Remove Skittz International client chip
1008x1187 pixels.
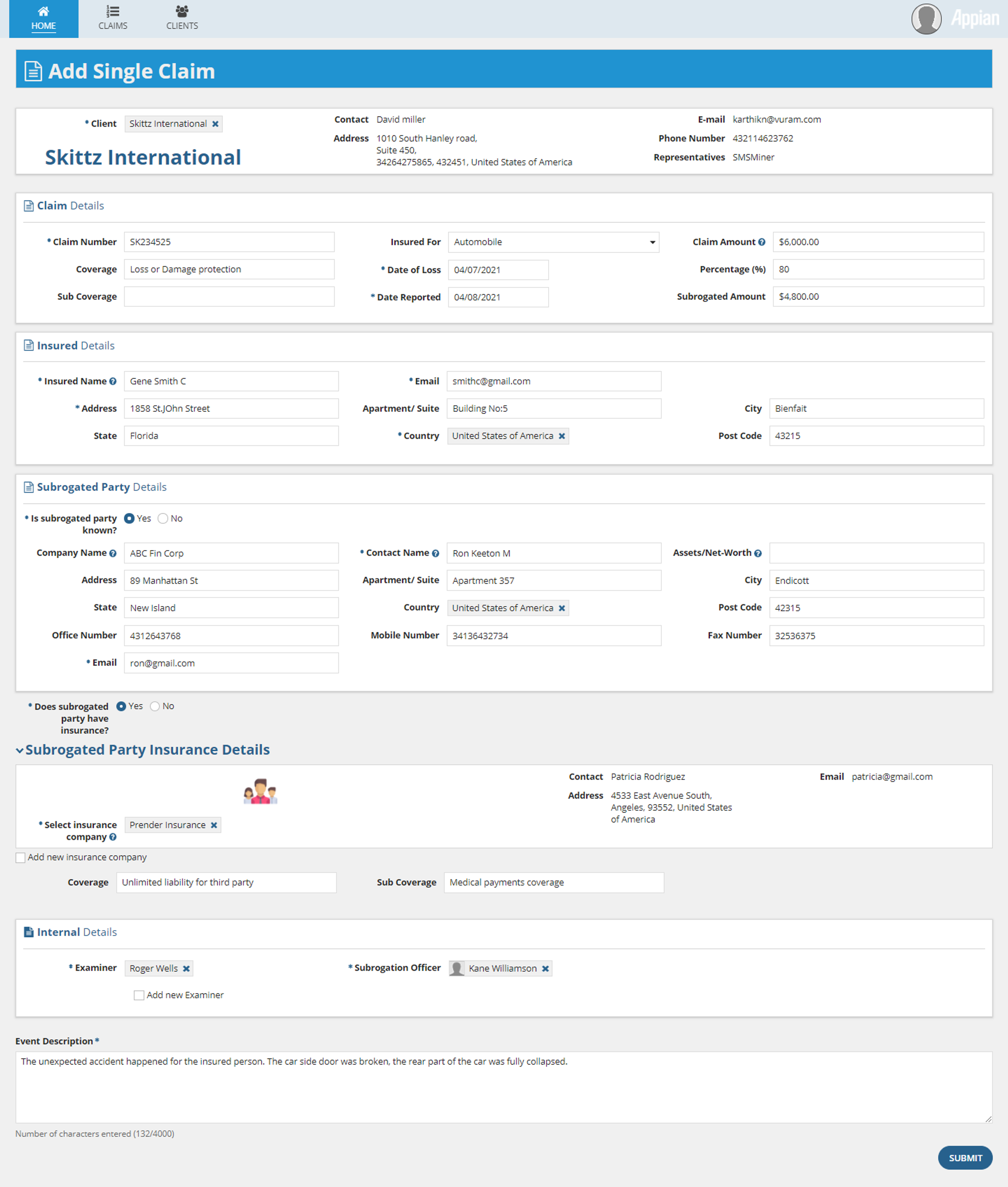(x=216, y=124)
